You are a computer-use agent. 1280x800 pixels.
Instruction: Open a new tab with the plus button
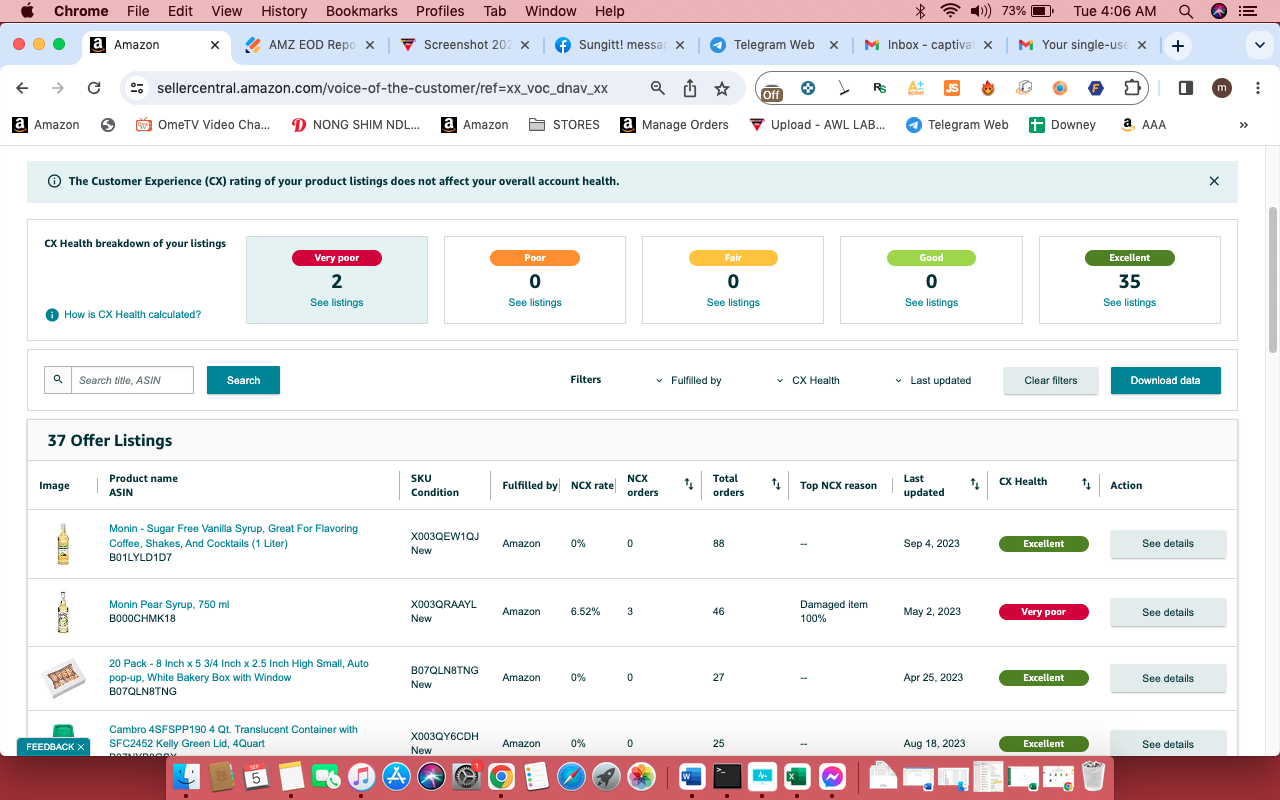point(1178,46)
